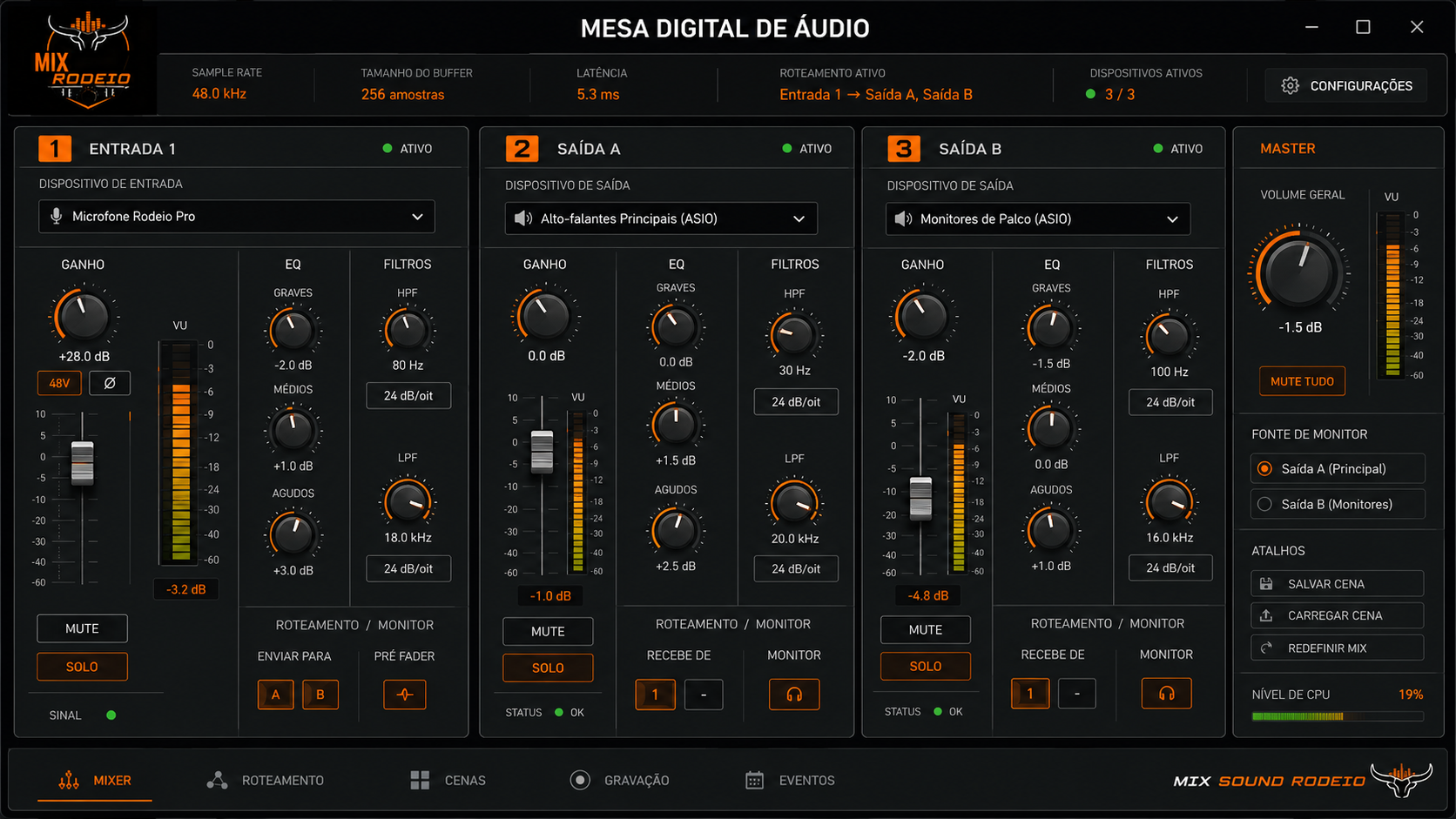
Task: Click the Carregar Cena upload icon
Action: pos(1267,615)
